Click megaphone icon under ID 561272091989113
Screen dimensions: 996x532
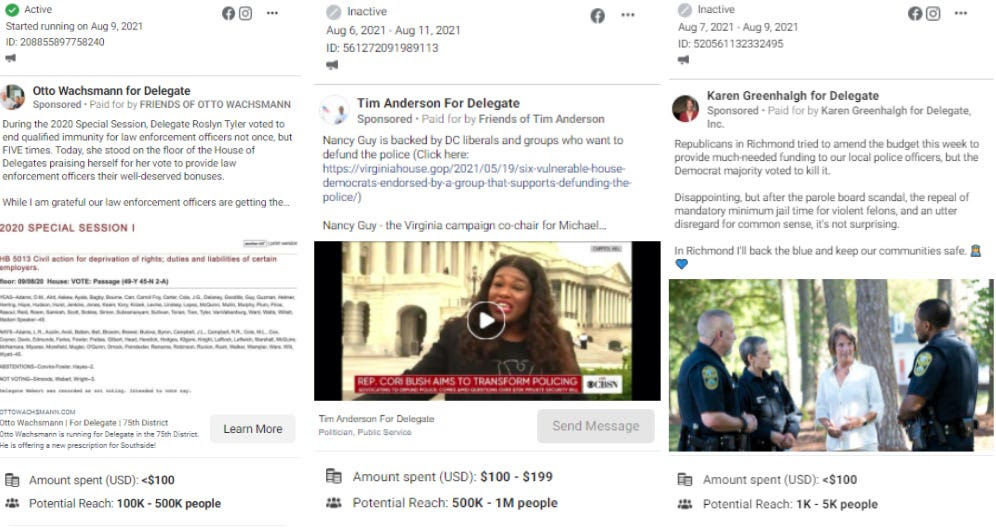point(332,65)
